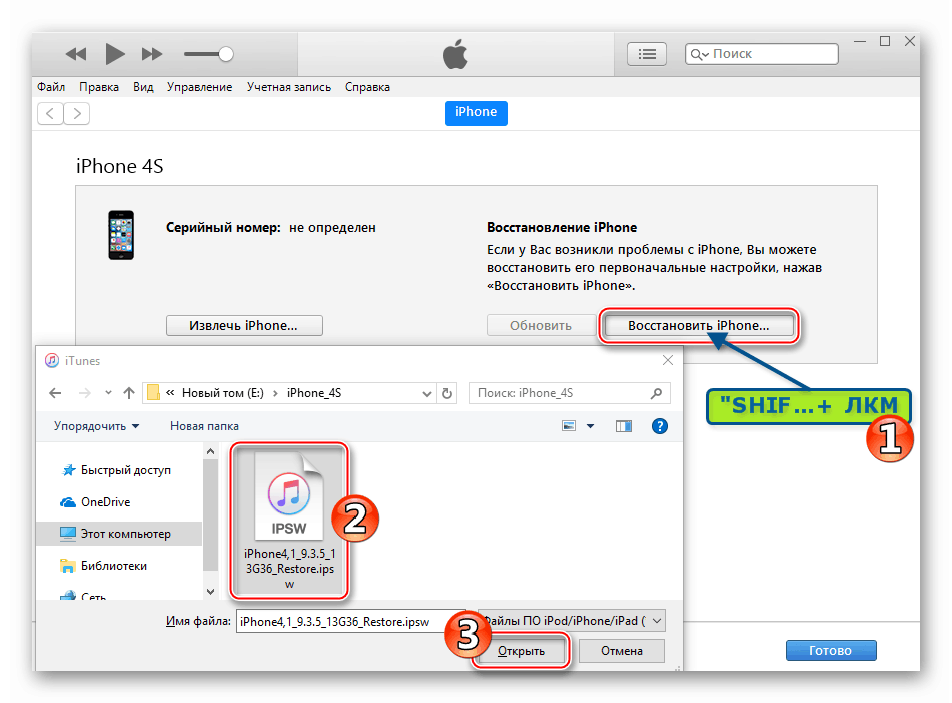
Task: Click sidebar scrollbar up arrow
Action: tap(210, 451)
